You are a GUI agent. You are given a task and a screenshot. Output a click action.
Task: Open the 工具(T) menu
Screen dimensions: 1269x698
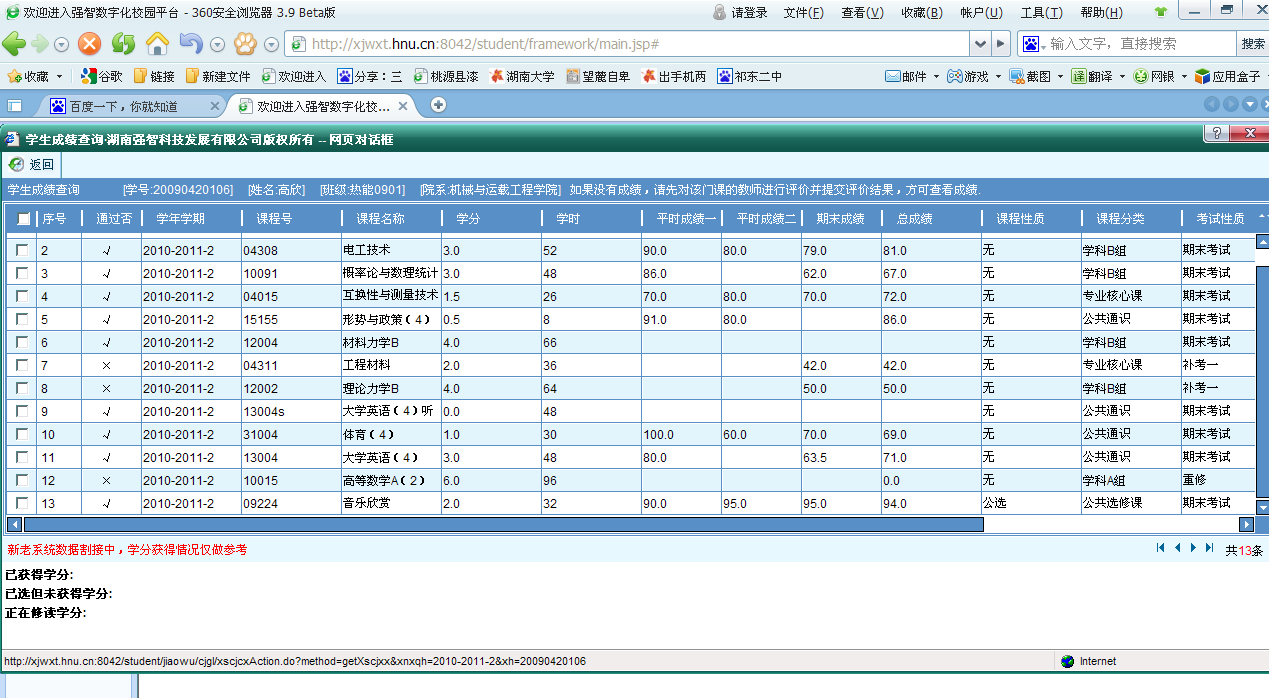[x=1038, y=13]
